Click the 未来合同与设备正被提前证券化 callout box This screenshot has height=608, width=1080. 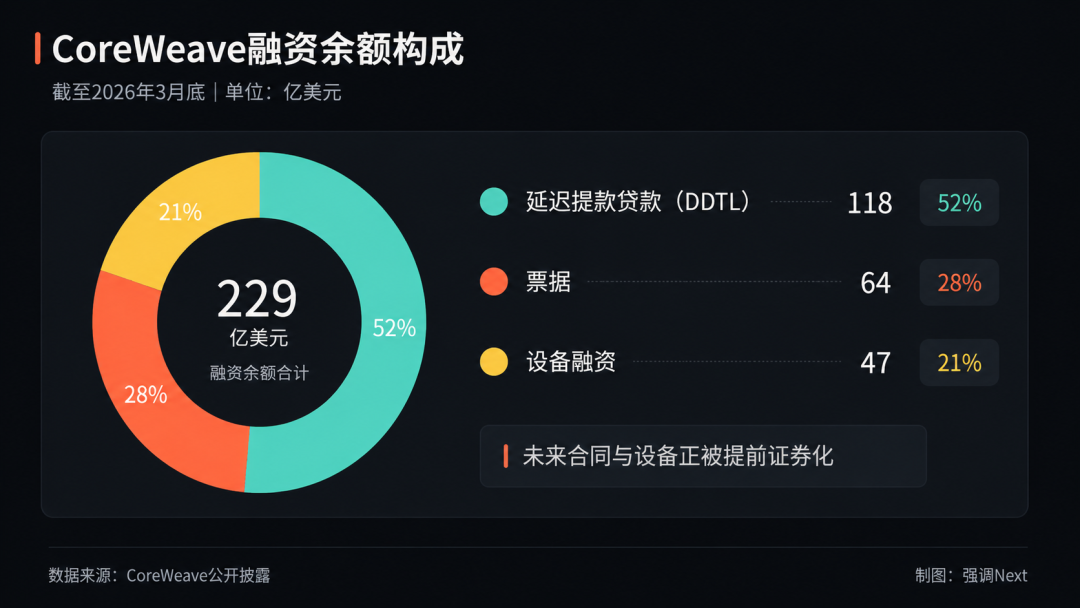[x=703, y=456]
